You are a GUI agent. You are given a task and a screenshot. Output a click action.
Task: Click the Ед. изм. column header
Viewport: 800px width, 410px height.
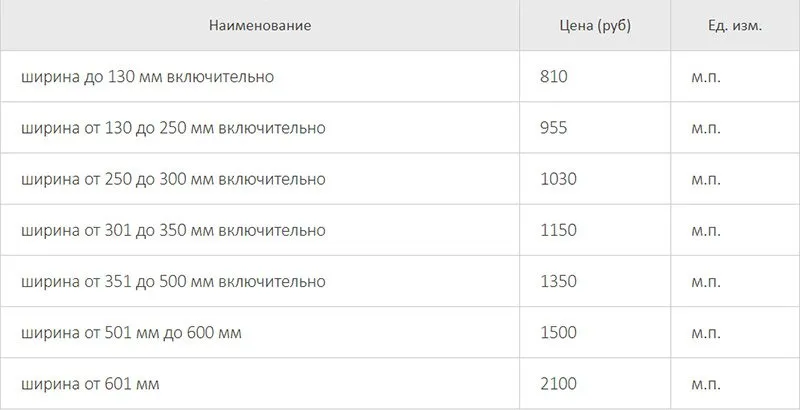735,25
